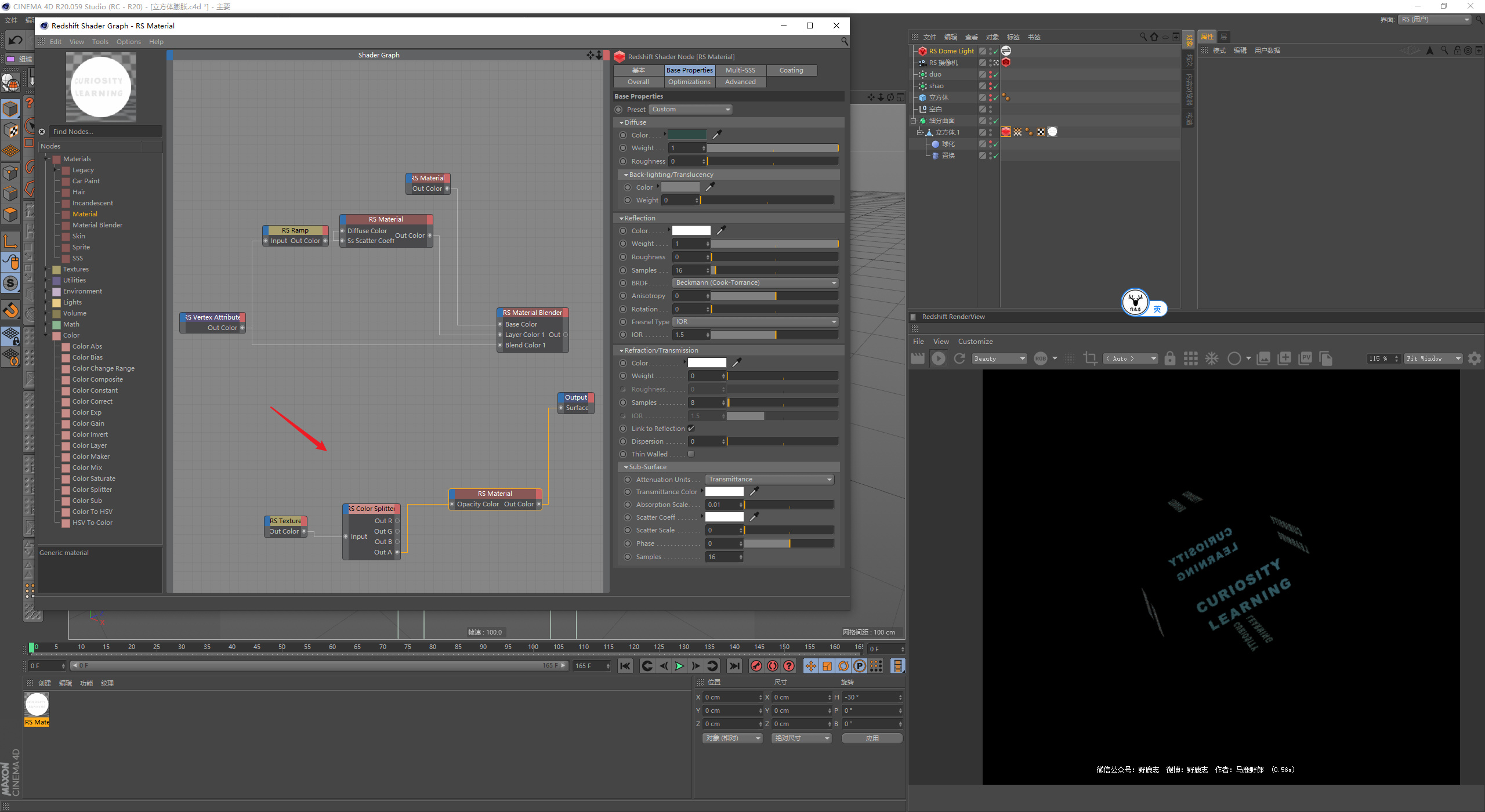
Task: Select the Coating tab in material panel
Action: [791, 69]
